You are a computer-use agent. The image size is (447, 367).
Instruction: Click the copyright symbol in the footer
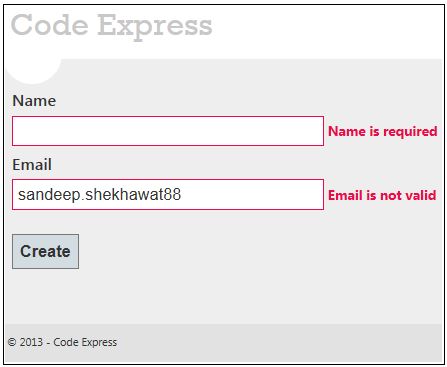click(x=12, y=342)
